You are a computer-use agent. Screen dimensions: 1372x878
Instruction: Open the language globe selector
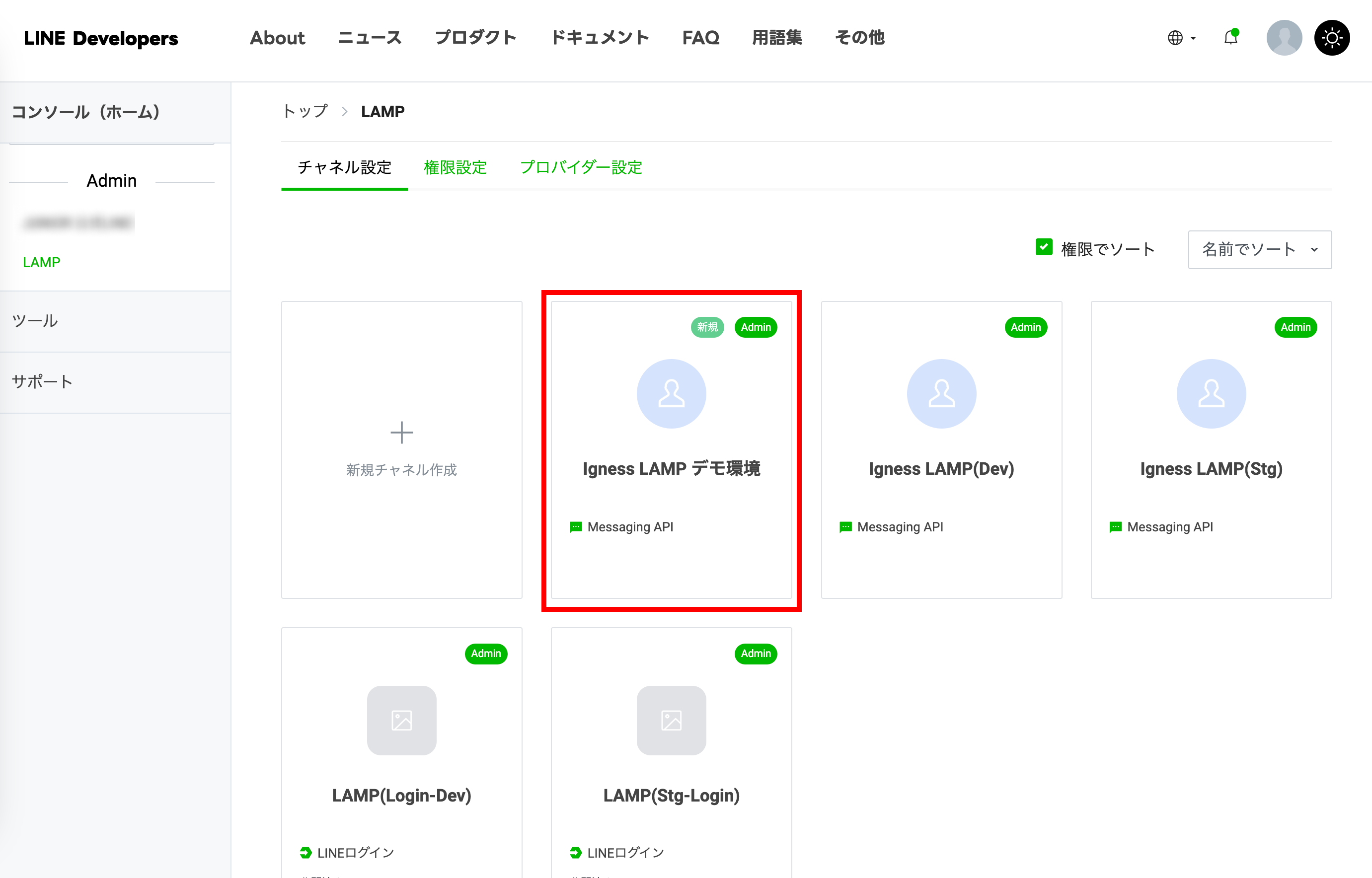click(1180, 38)
